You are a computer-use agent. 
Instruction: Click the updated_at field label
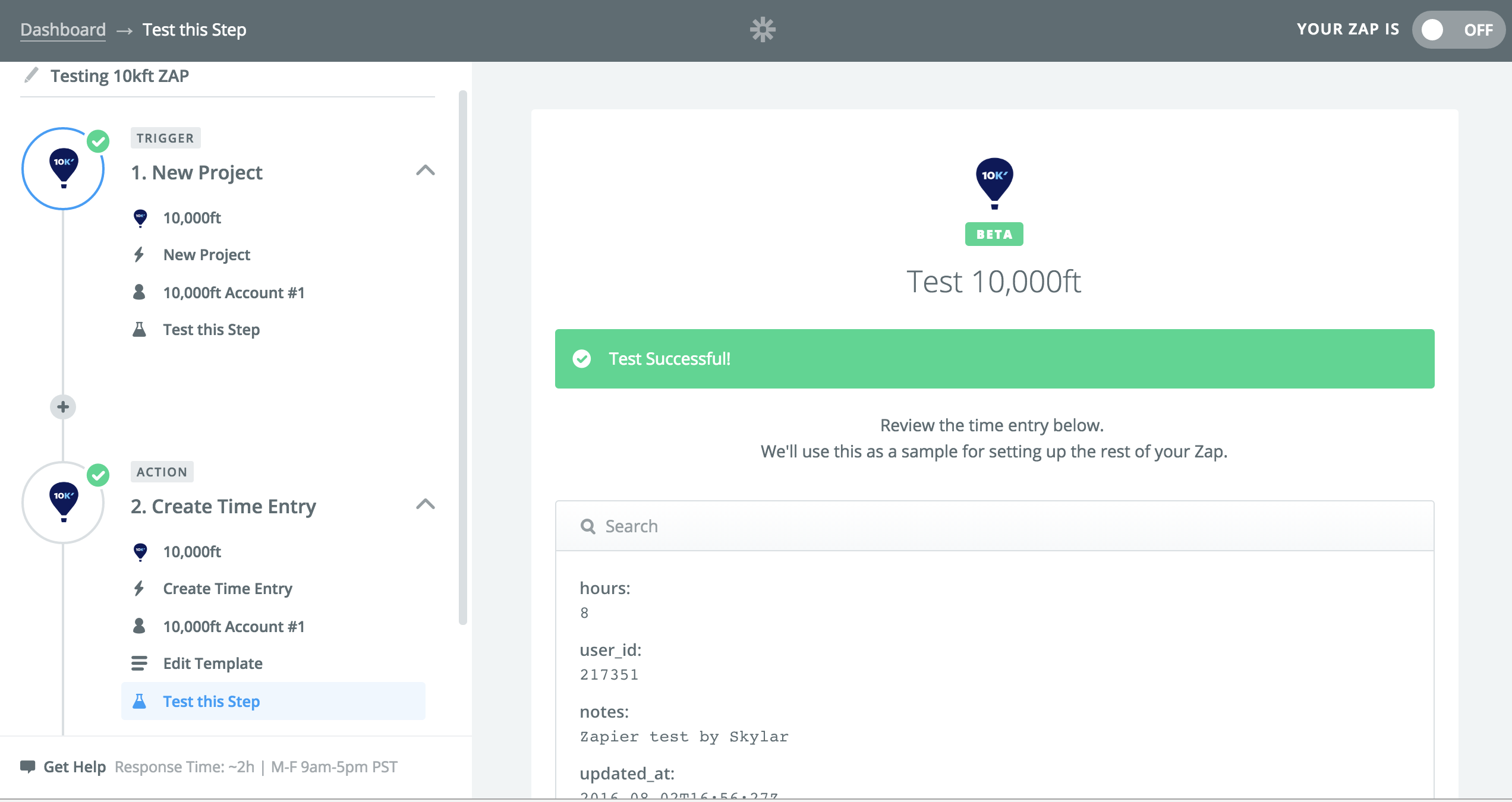pos(627,773)
